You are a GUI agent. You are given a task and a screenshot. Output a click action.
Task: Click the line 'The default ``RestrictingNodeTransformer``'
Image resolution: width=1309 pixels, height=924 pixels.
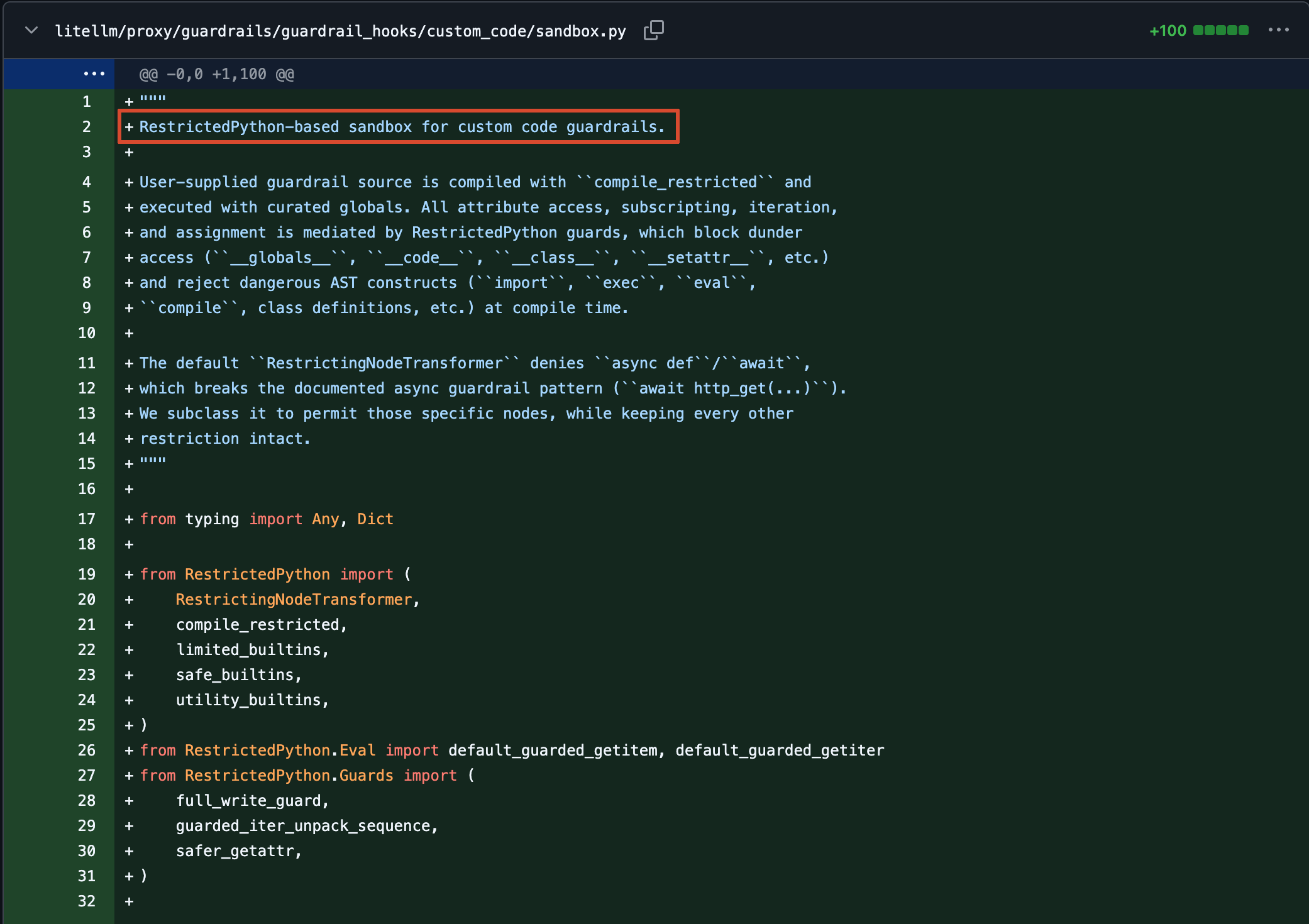pos(475,363)
